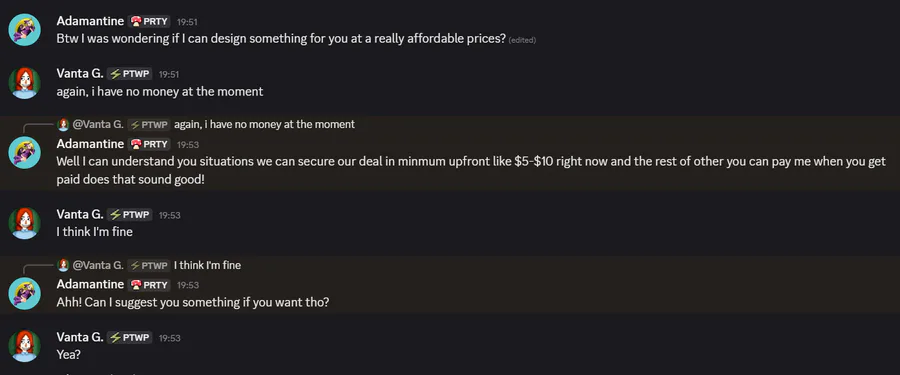The height and width of the screenshot is (375, 900).
Task: Click Vanta G. avatar beside the 'Yea?' message
Action: 25,346
